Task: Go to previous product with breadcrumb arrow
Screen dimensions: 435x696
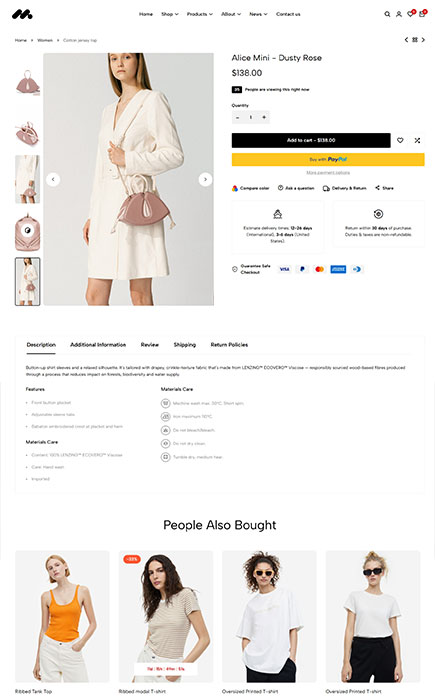Action: pyautogui.click(x=406, y=40)
